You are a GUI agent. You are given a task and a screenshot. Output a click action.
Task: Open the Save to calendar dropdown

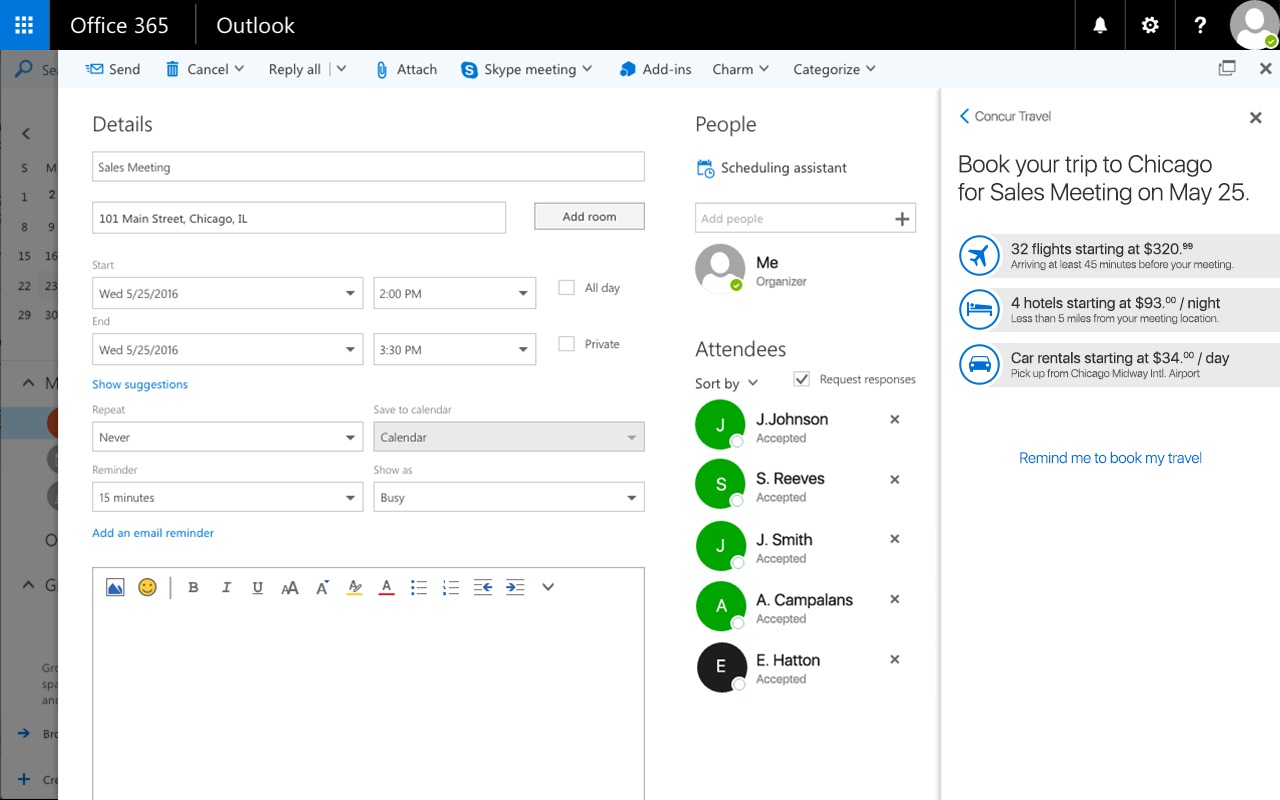[509, 437]
